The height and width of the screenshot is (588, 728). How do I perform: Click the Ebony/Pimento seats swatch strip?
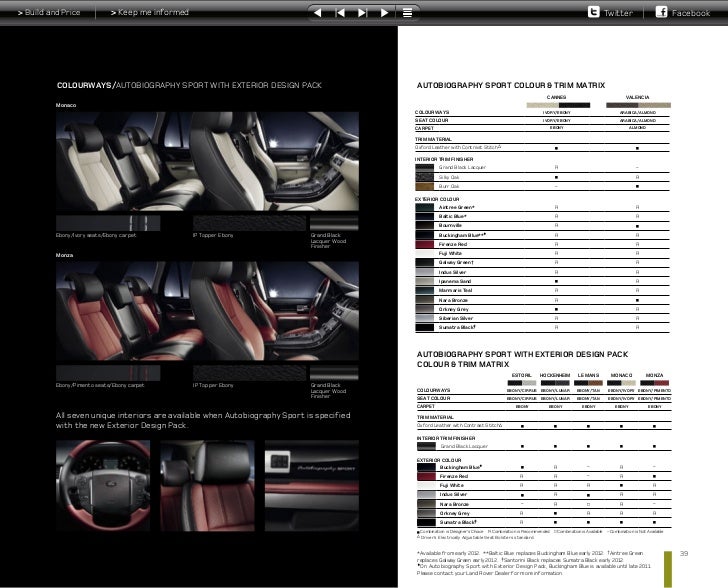coord(108,373)
